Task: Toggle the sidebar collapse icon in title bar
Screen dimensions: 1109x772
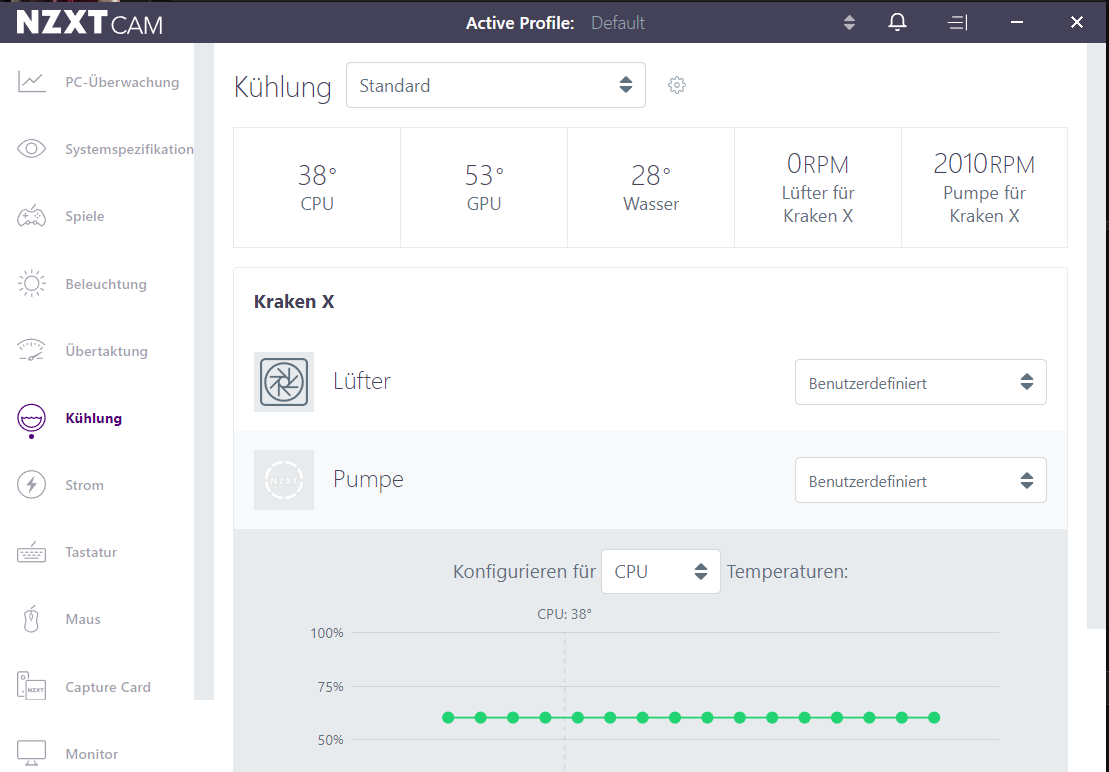Action: [958, 23]
